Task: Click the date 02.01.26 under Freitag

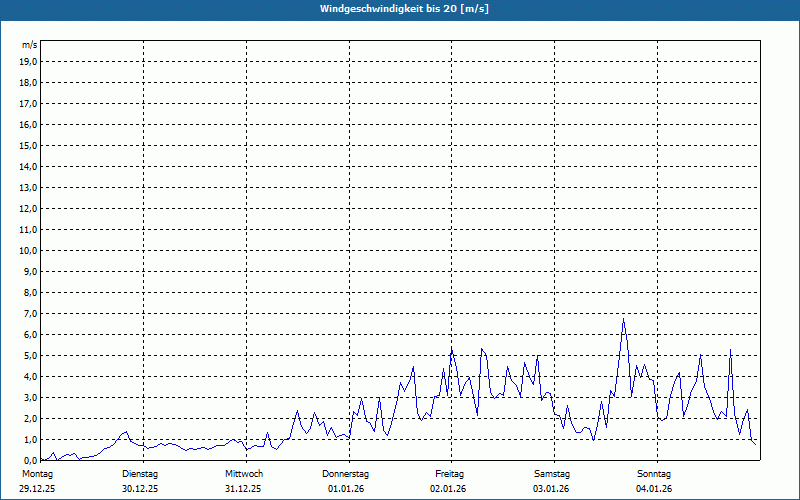Action: pos(449,489)
